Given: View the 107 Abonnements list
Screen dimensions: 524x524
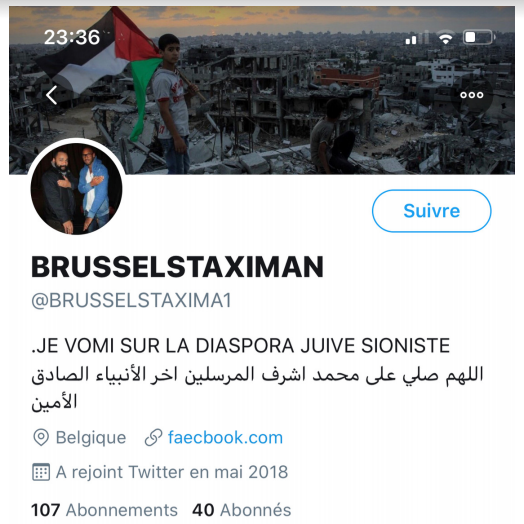Looking at the screenshot, I should click(104, 510).
